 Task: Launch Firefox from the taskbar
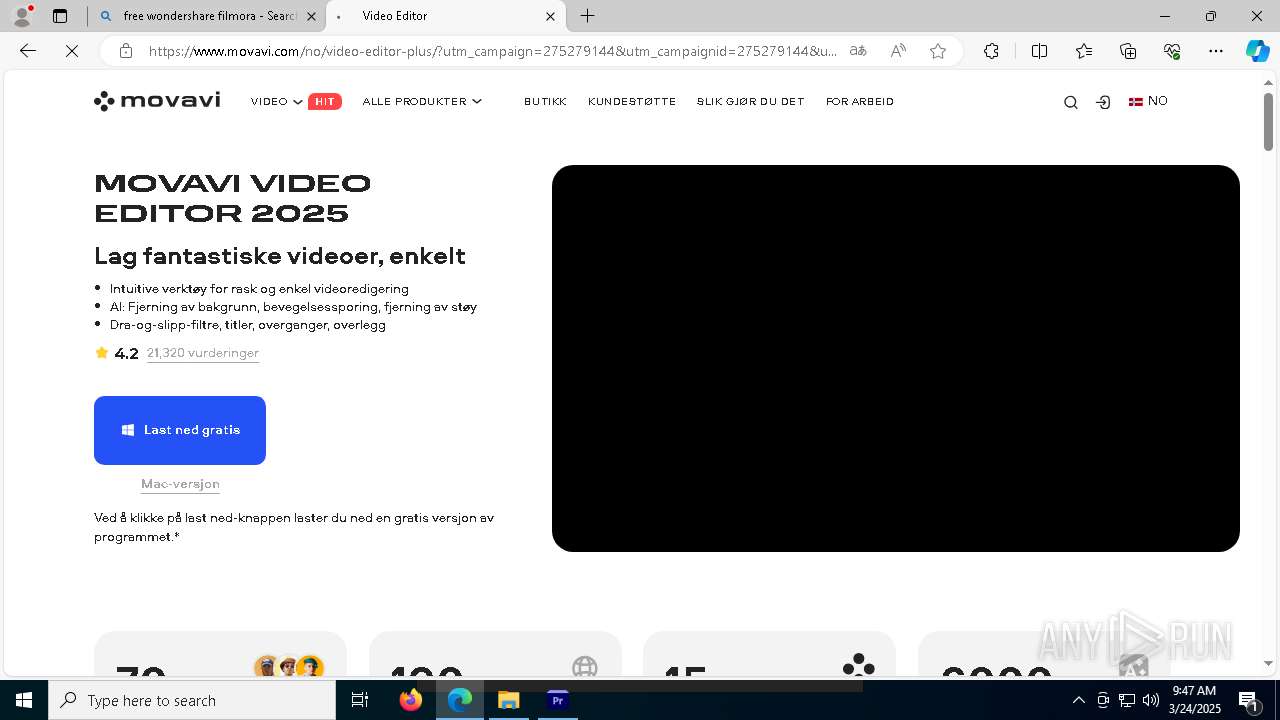(410, 700)
